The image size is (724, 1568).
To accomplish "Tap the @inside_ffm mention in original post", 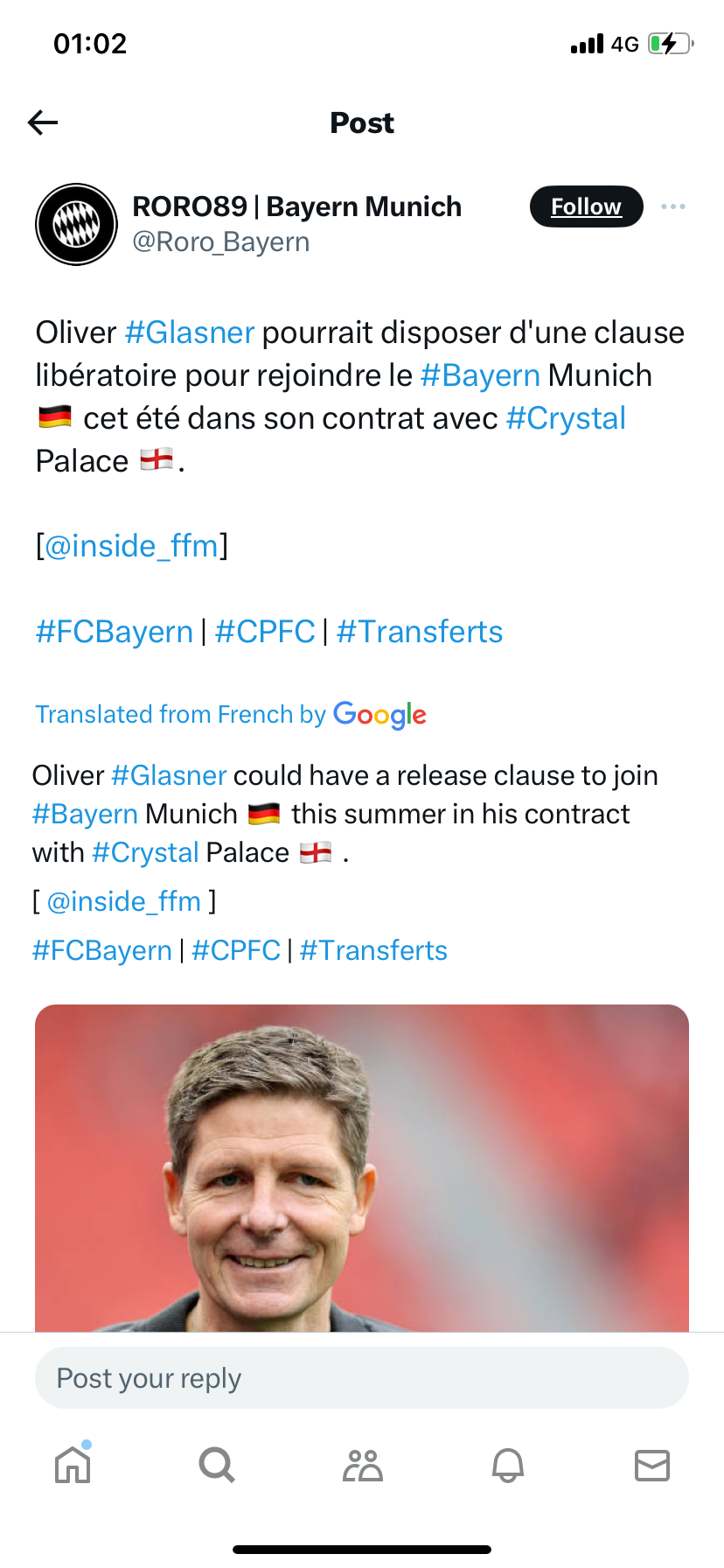I will [131, 546].
